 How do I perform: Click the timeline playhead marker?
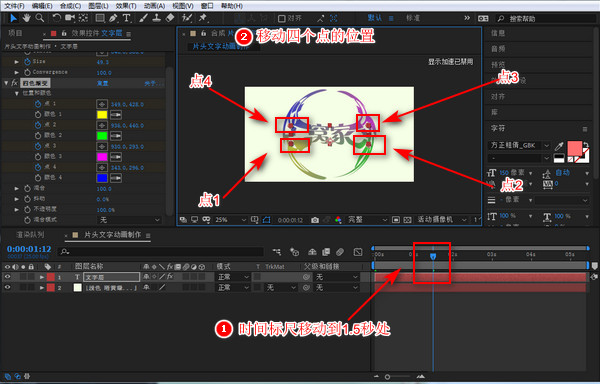[x=433, y=256]
